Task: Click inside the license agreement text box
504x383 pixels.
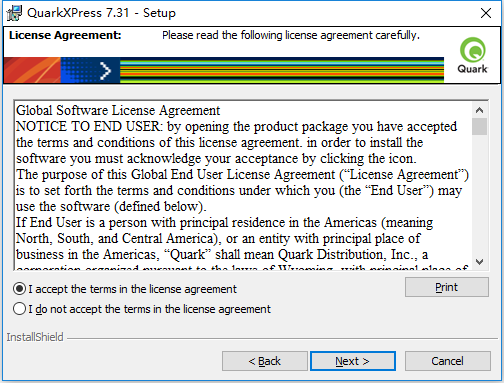Action: pyautogui.click(x=243, y=185)
